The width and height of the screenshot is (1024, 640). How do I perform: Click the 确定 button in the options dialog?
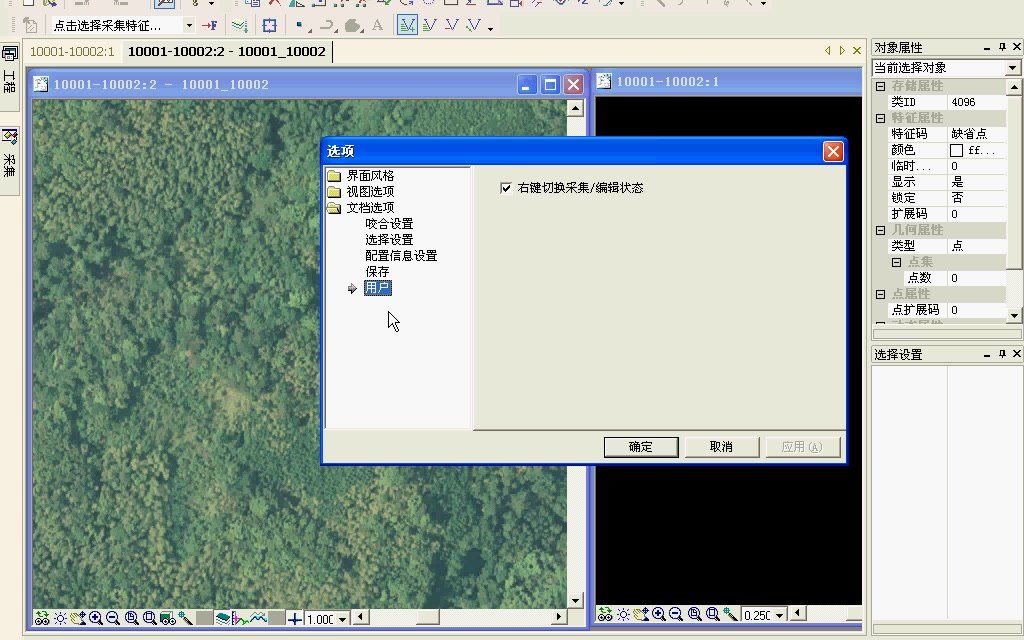pos(640,446)
